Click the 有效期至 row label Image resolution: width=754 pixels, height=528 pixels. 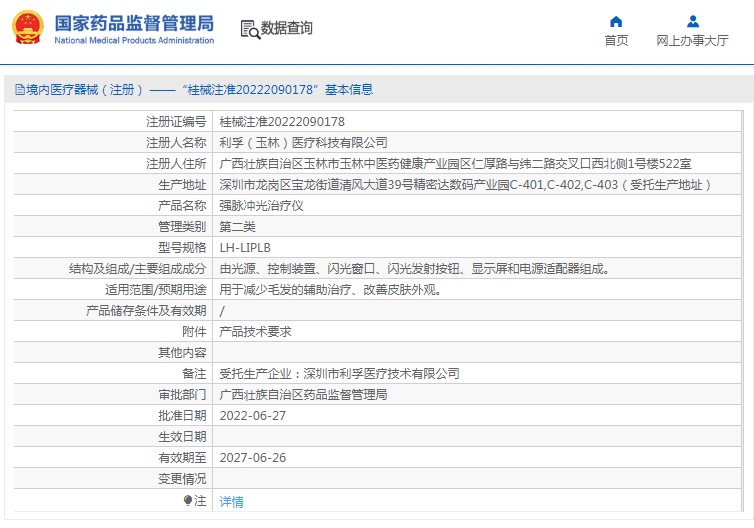click(182, 458)
